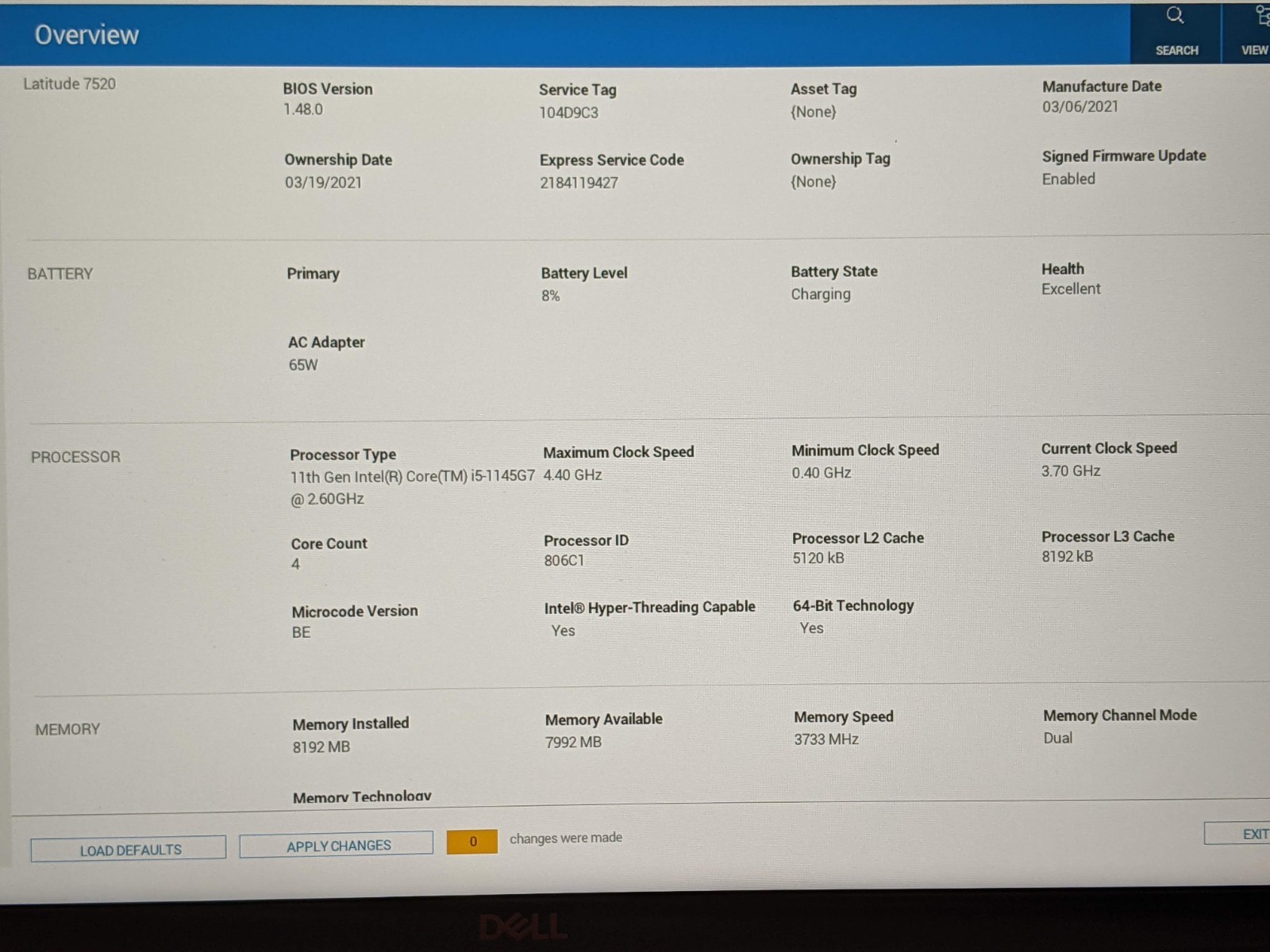The height and width of the screenshot is (952, 1270).
Task: Select the BATTERY section heading
Action: [60, 274]
